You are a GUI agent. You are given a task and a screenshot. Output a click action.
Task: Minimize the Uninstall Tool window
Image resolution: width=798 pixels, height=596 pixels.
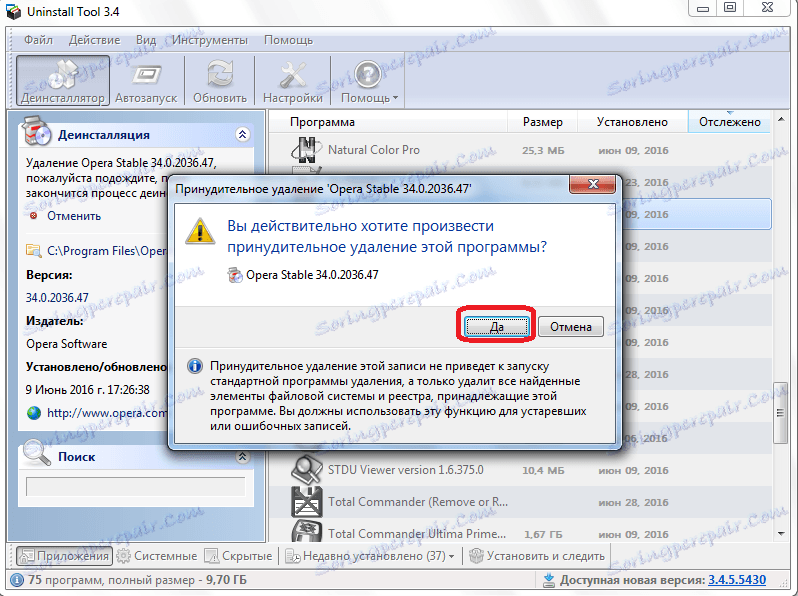click(x=703, y=8)
